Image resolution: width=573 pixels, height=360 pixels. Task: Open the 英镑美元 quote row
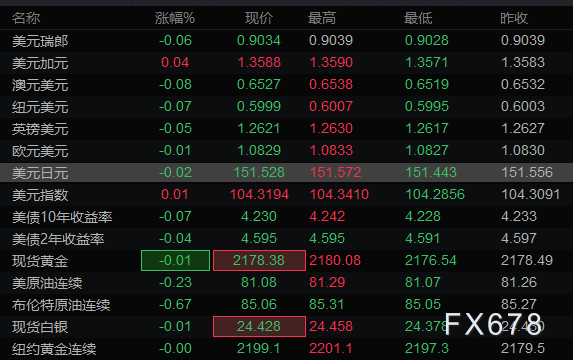click(x=286, y=128)
